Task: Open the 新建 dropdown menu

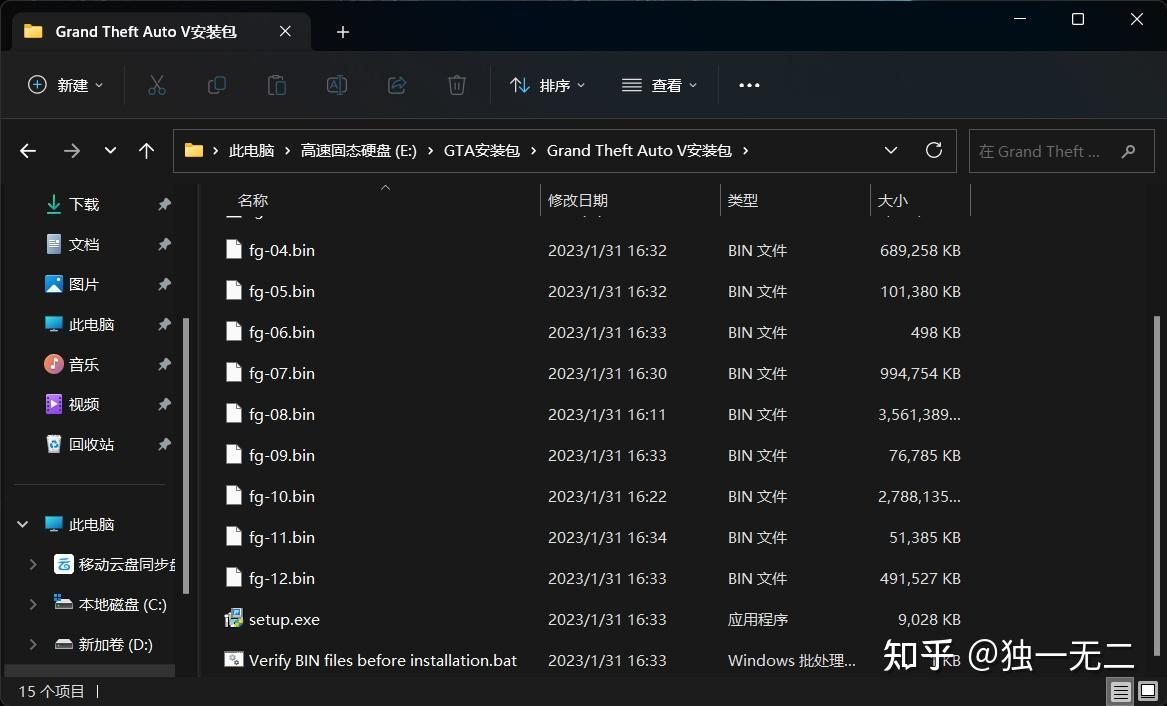Action: [x=65, y=85]
